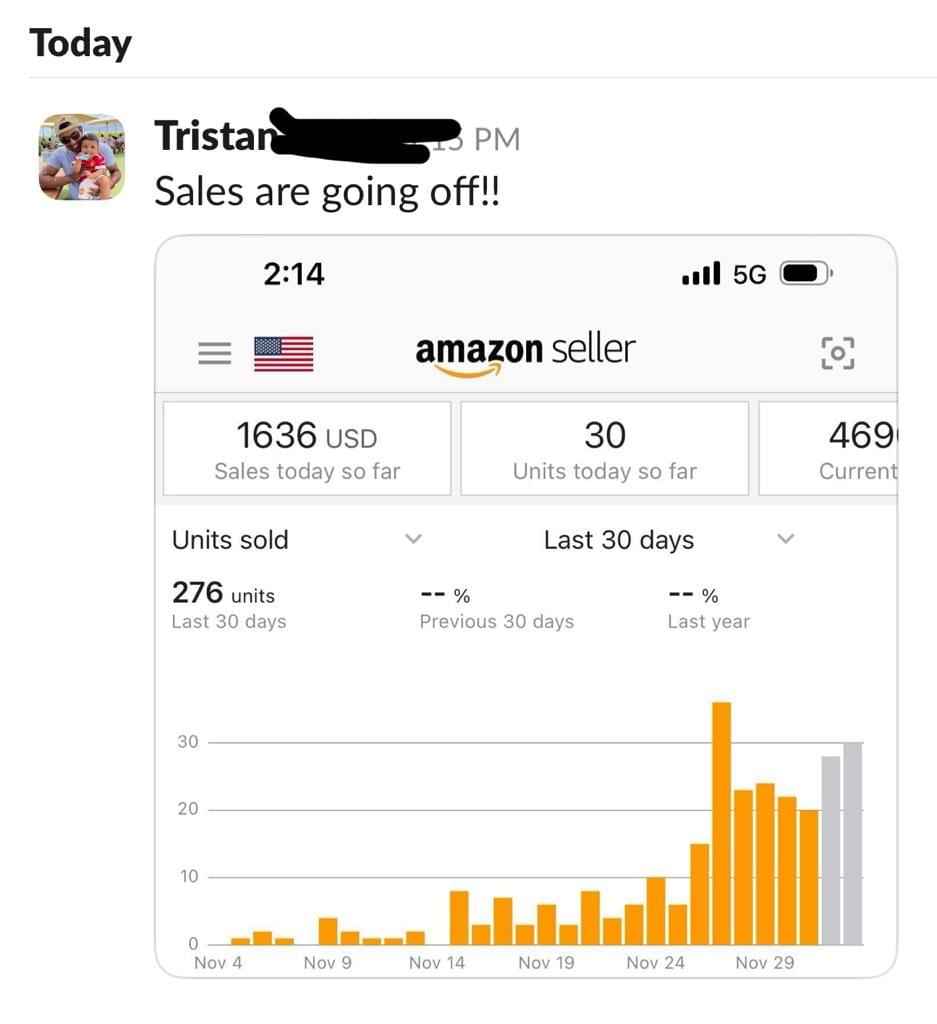Click the last gray bar in chart
This screenshot has width=937, height=1024.
[x=852, y=843]
